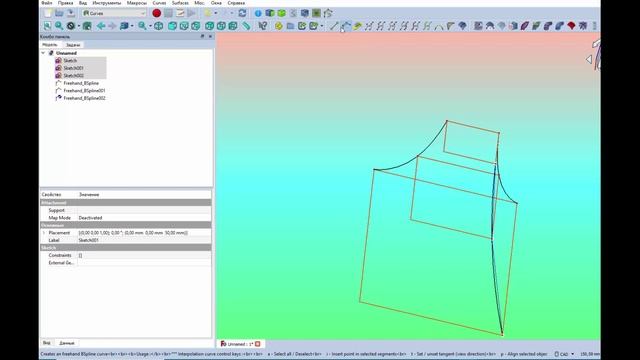
Task: Click navigation cube left arrow
Action: tap(589, 60)
